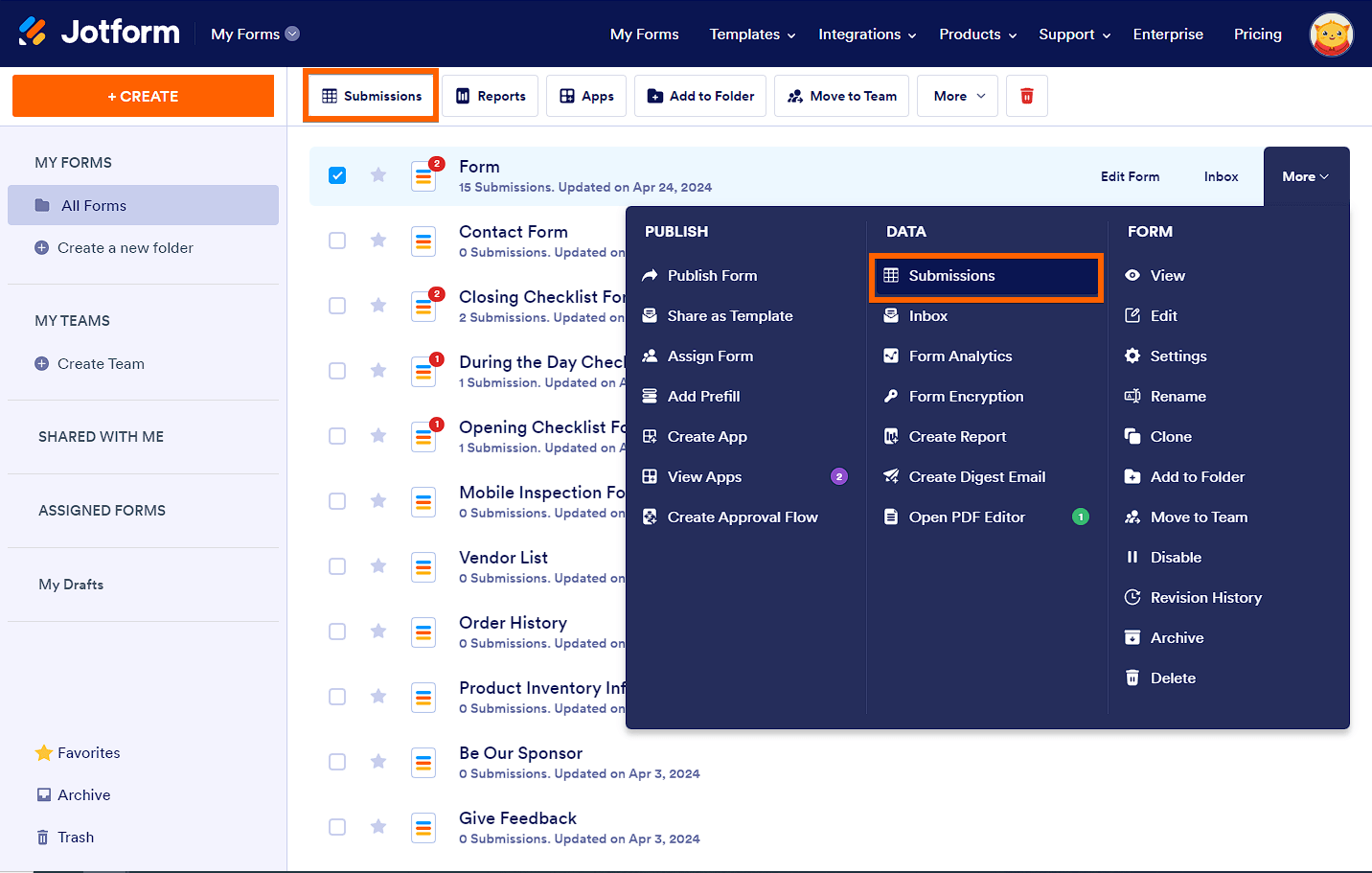
Task: Click the Form Encryption key icon
Action: pyautogui.click(x=891, y=397)
